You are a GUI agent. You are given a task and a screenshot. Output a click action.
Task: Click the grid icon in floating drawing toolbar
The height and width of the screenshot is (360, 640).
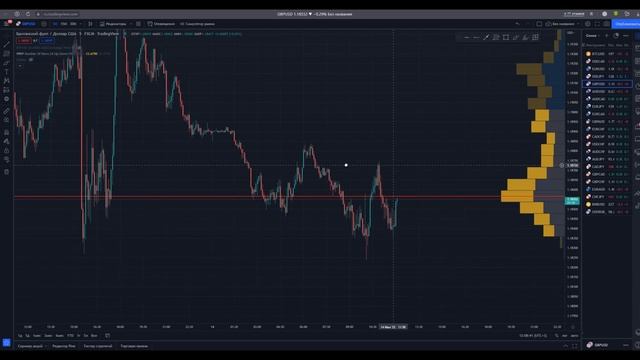click(x=535, y=37)
